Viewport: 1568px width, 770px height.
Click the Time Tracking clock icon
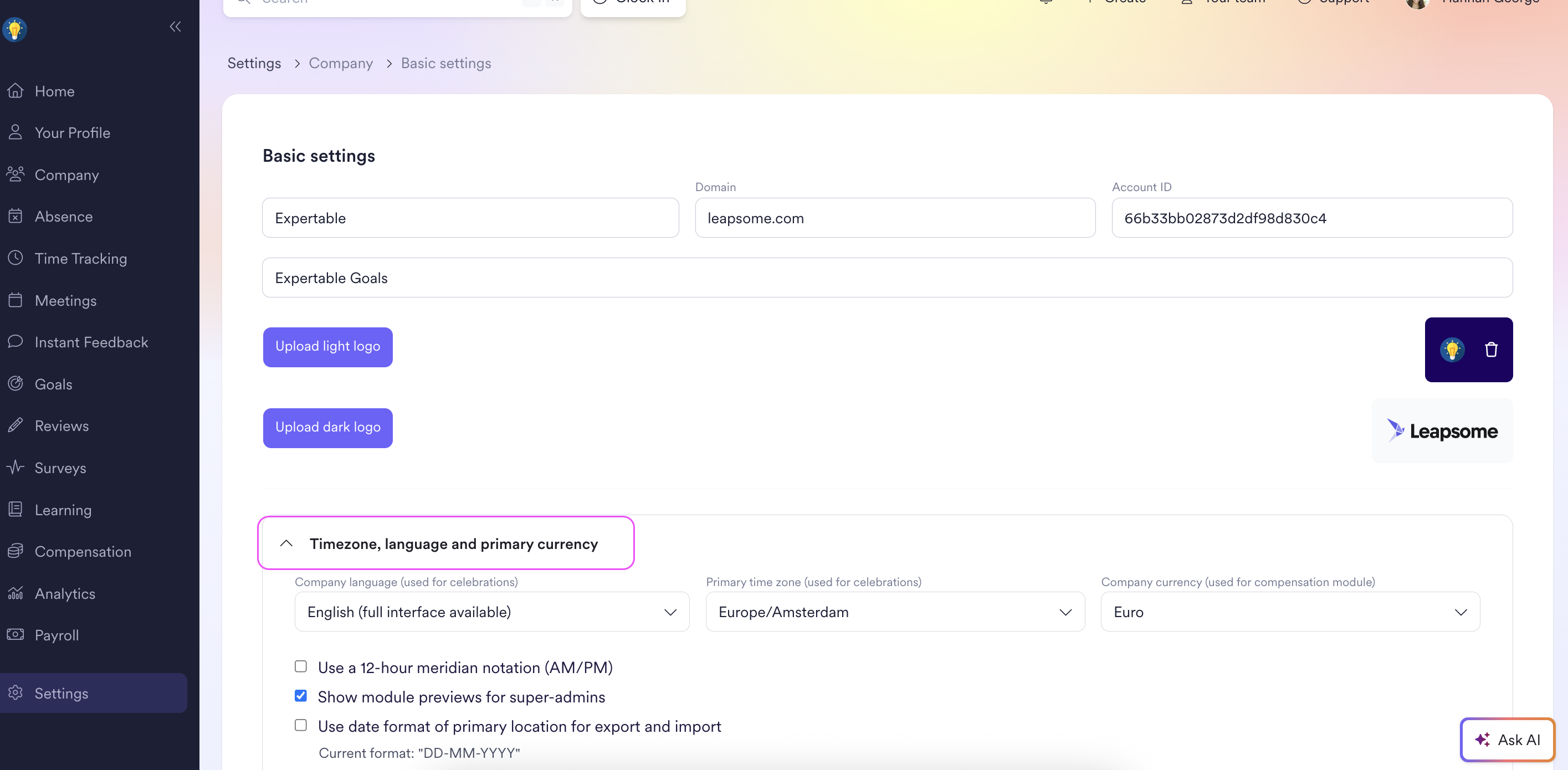[15, 258]
